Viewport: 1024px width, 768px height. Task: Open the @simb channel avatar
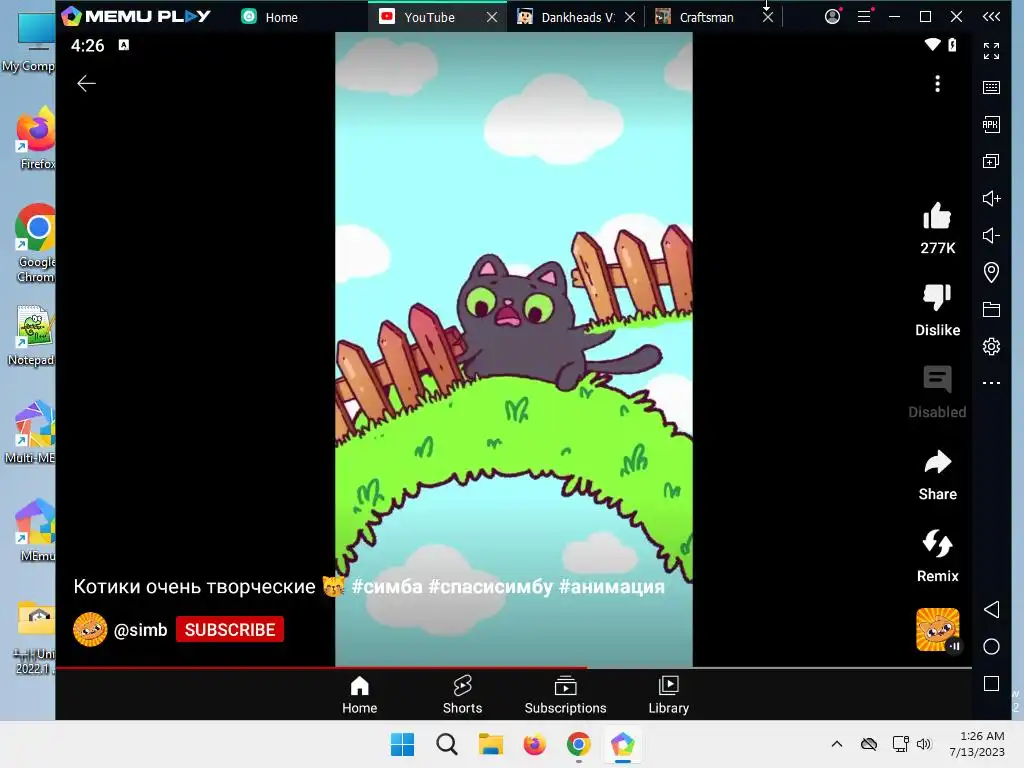pyautogui.click(x=90, y=630)
